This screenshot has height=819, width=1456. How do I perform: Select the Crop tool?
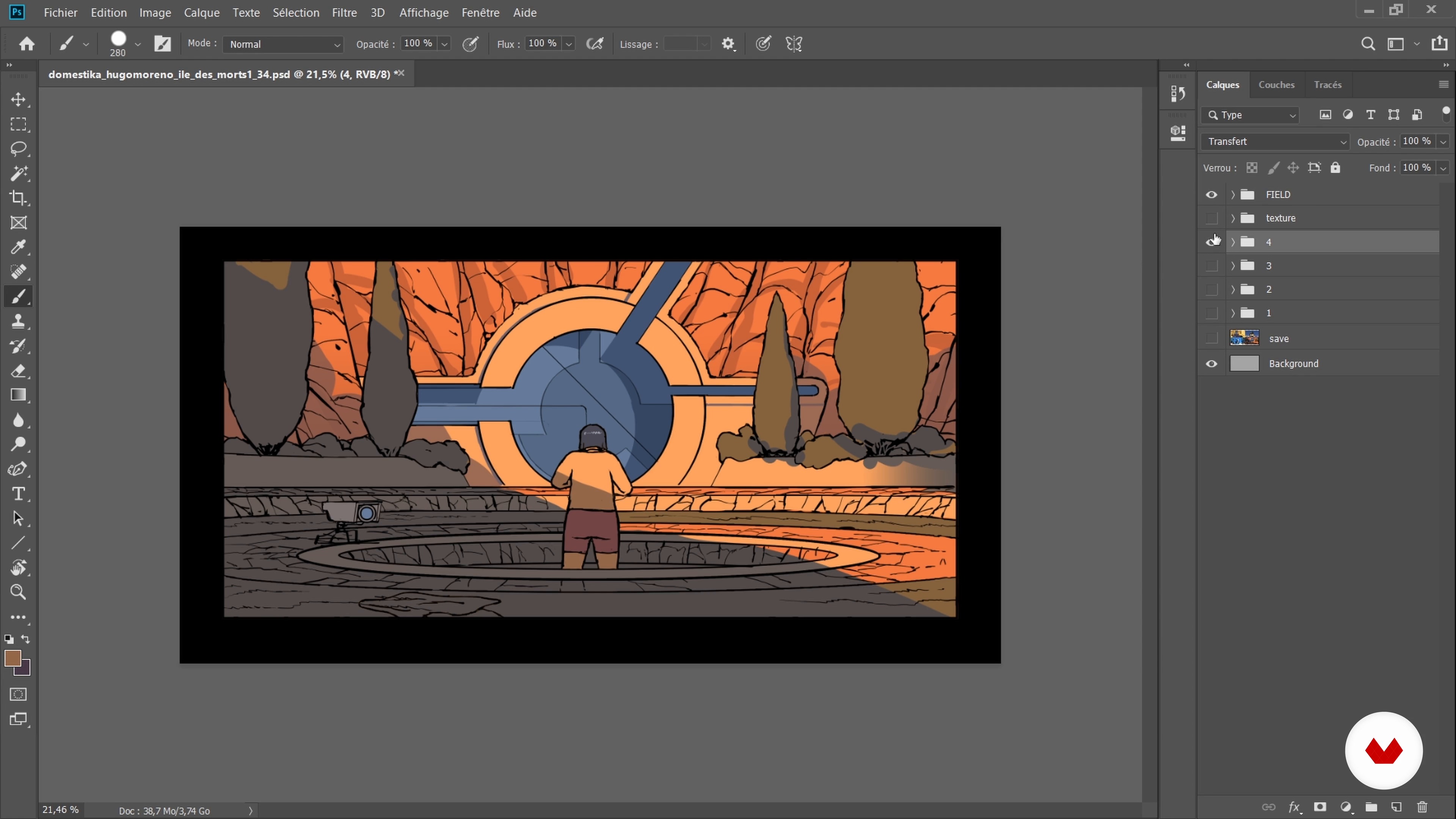coord(18,198)
